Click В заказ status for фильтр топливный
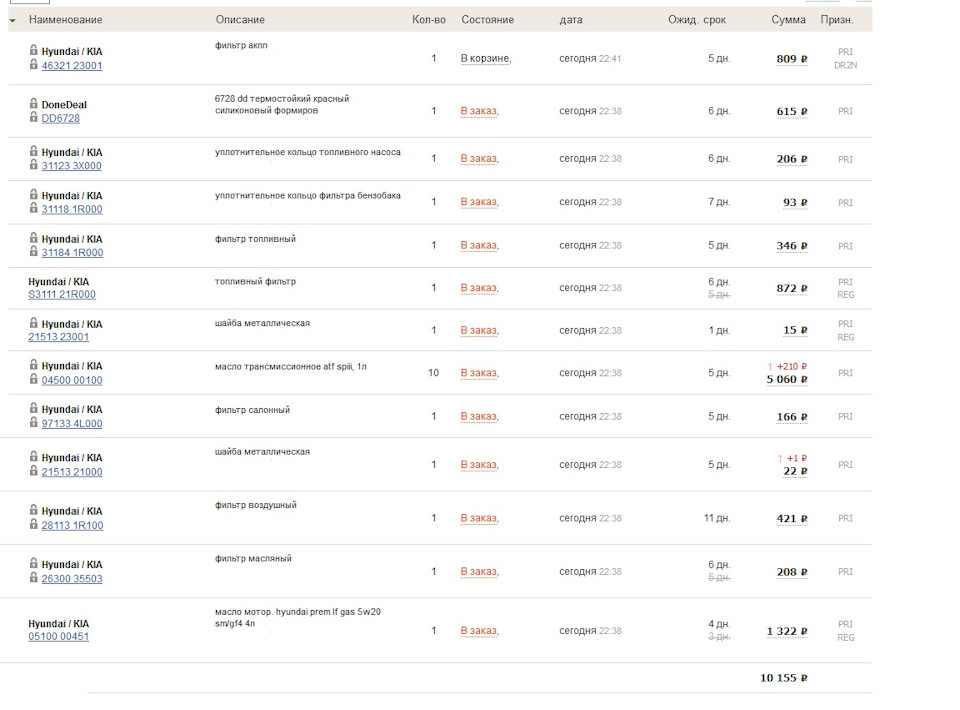The width and height of the screenshot is (960, 710). pos(479,245)
